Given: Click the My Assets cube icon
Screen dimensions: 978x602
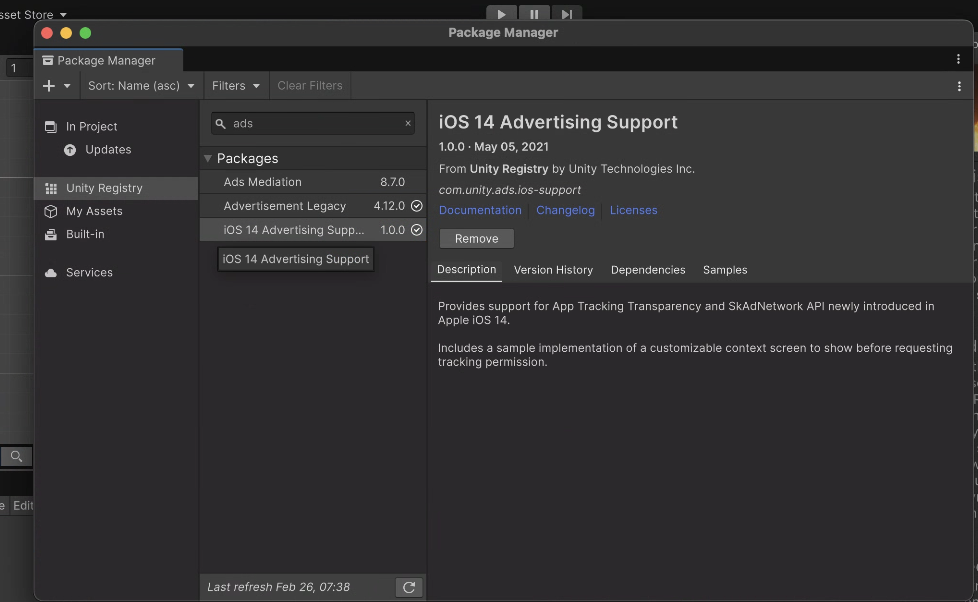Looking at the screenshot, I should click(51, 211).
